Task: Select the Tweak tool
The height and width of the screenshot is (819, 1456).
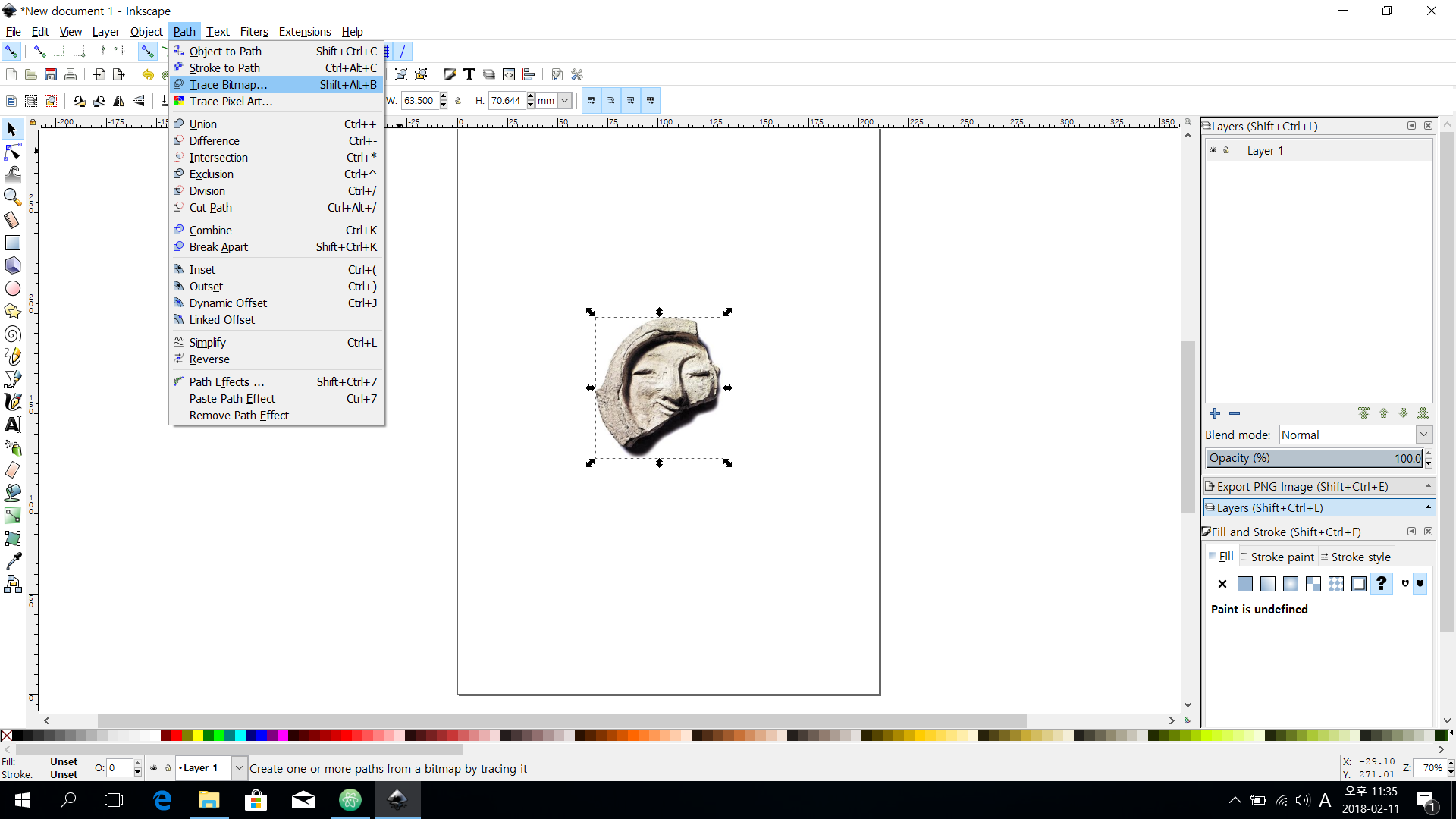Action: (x=12, y=174)
